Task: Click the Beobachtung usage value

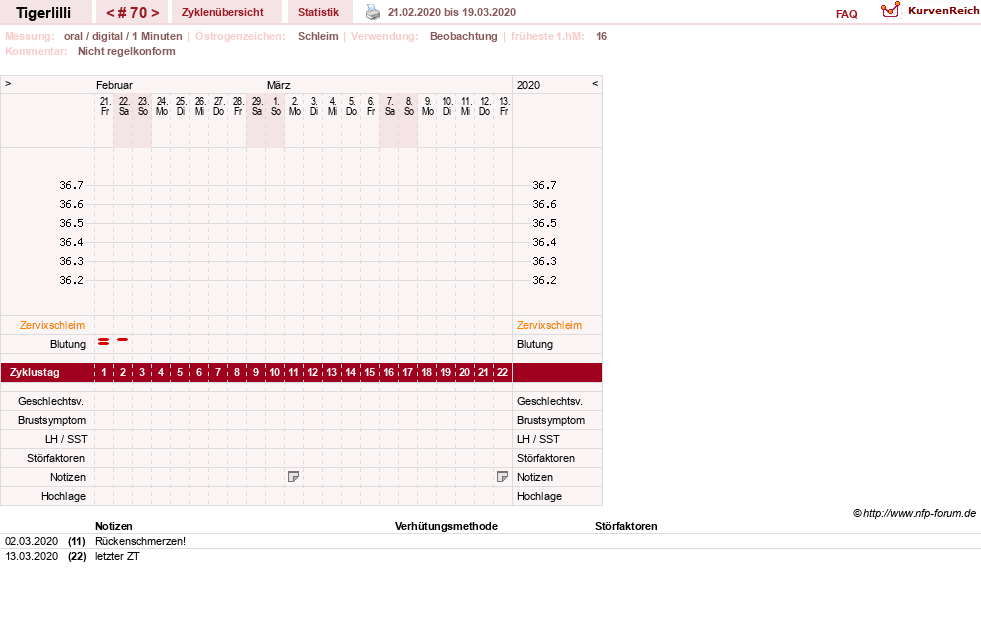Action: [464, 36]
